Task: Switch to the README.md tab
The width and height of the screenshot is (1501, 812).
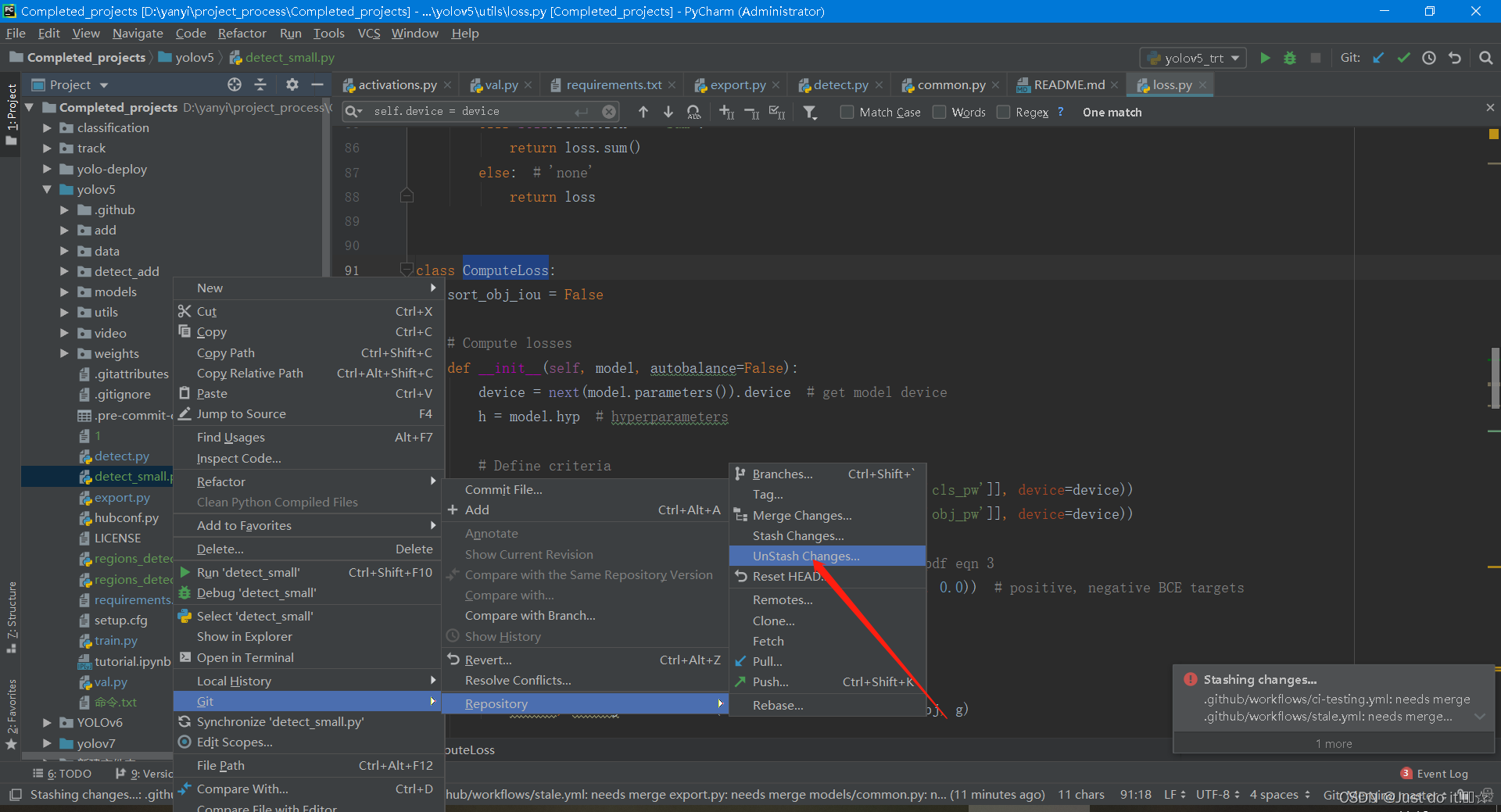Action: (1069, 84)
